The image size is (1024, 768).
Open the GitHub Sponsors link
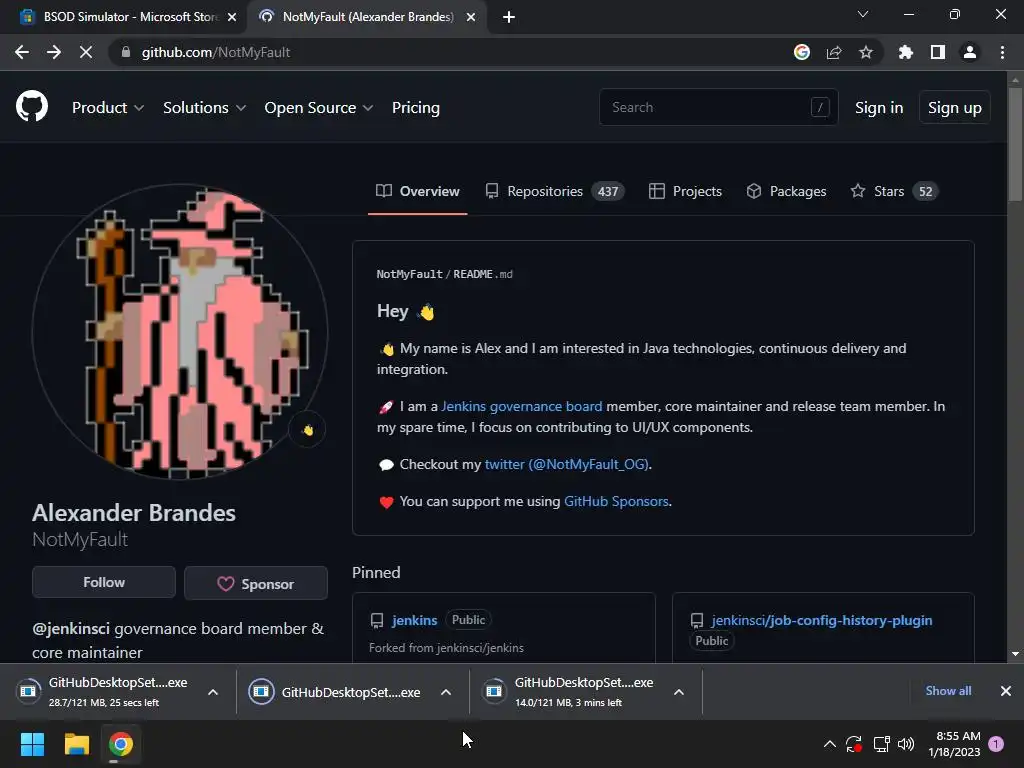point(616,502)
